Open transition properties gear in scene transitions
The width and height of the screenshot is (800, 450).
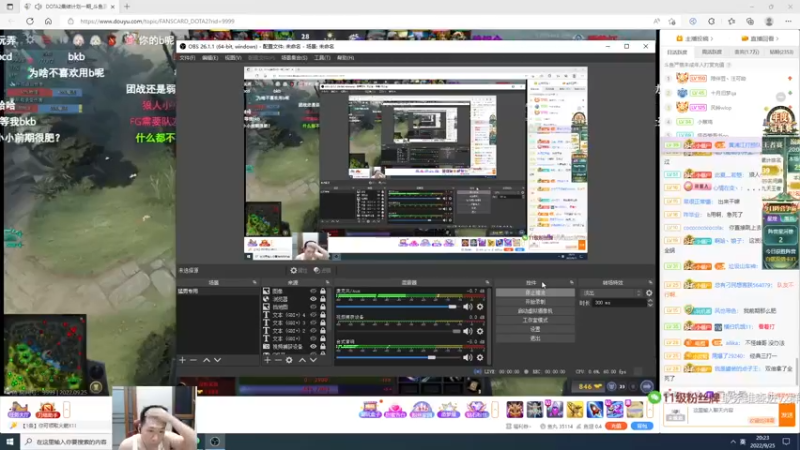click(x=649, y=293)
